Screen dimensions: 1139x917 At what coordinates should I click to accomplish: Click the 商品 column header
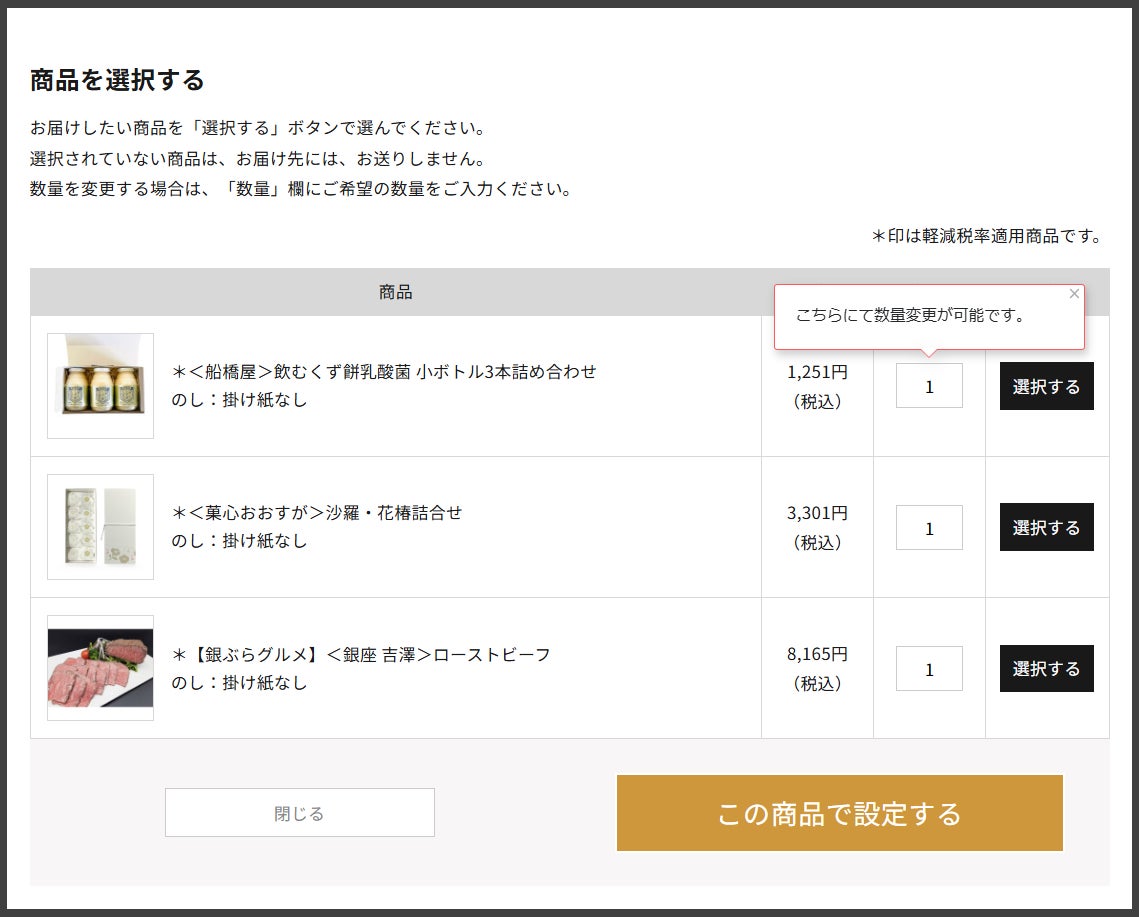point(395,292)
